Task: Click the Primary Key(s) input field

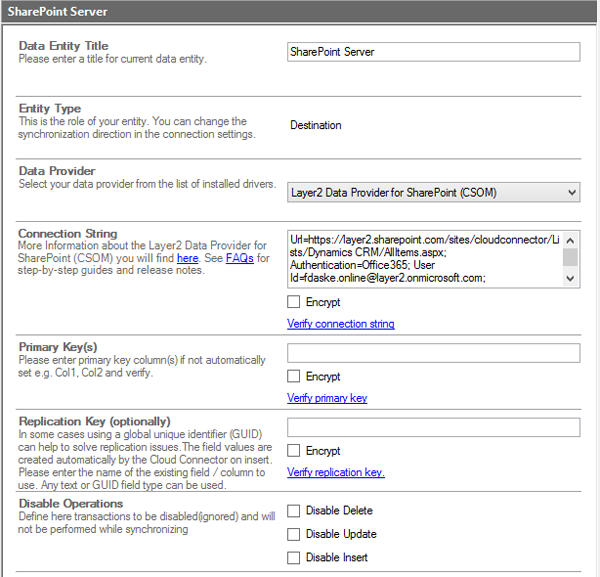Action: click(x=433, y=353)
